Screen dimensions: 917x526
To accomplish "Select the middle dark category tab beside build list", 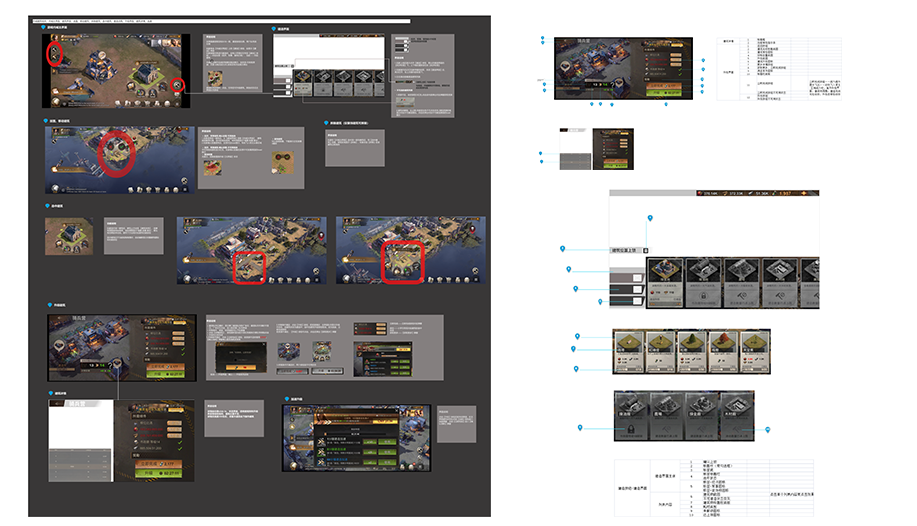I will click(626, 289).
